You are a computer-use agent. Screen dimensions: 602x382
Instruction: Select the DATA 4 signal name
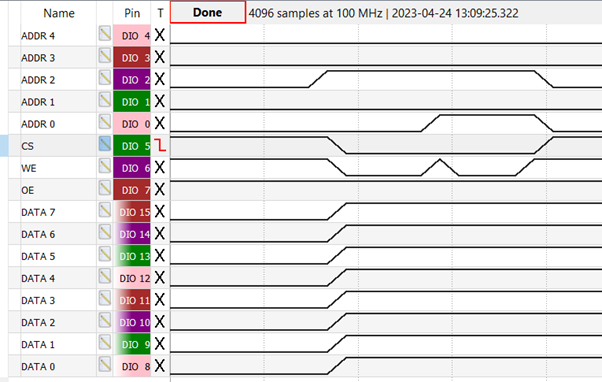tap(38, 279)
